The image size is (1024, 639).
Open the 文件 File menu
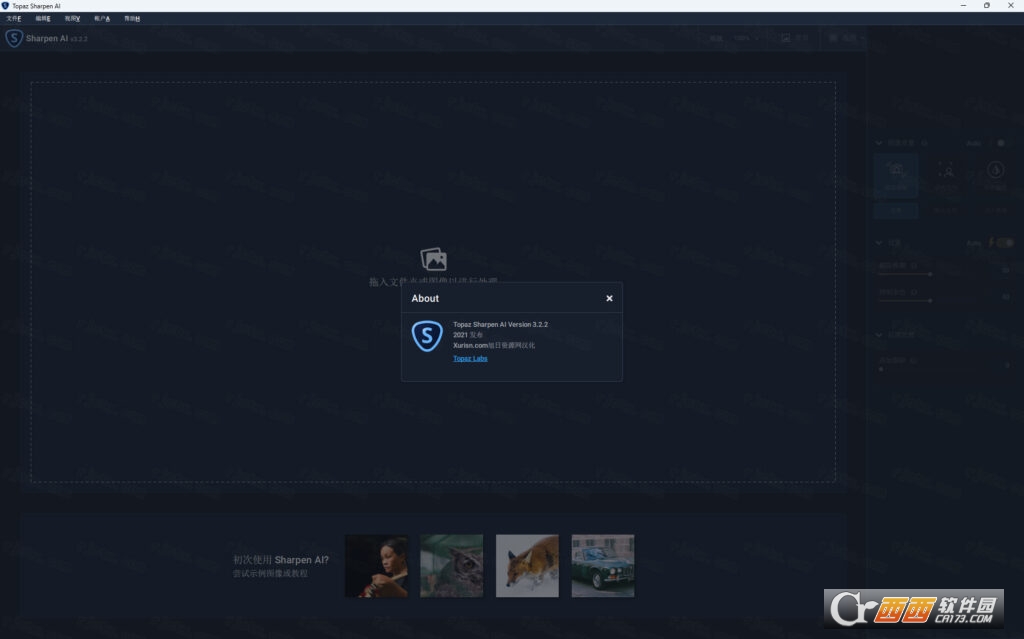14,18
